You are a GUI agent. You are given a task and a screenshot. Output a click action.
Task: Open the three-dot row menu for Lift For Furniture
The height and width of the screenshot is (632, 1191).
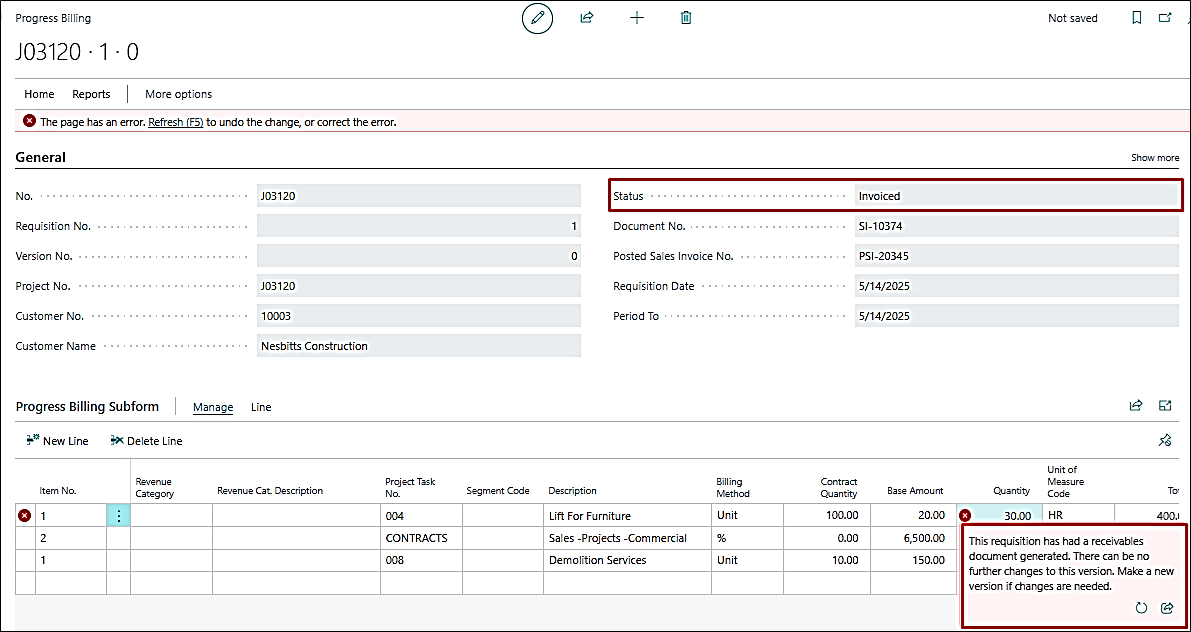point(118,516)
